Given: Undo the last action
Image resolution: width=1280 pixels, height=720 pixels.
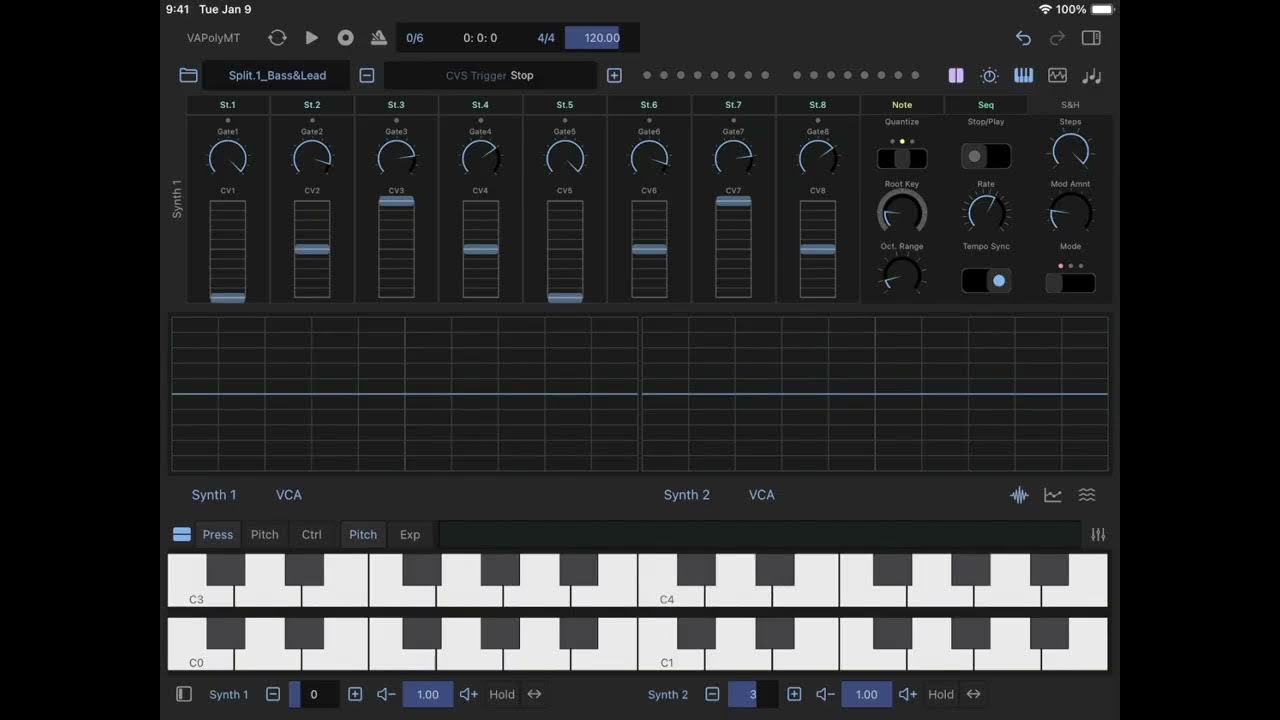Looking at the screenshot, I should click(x=1023, y=38).
